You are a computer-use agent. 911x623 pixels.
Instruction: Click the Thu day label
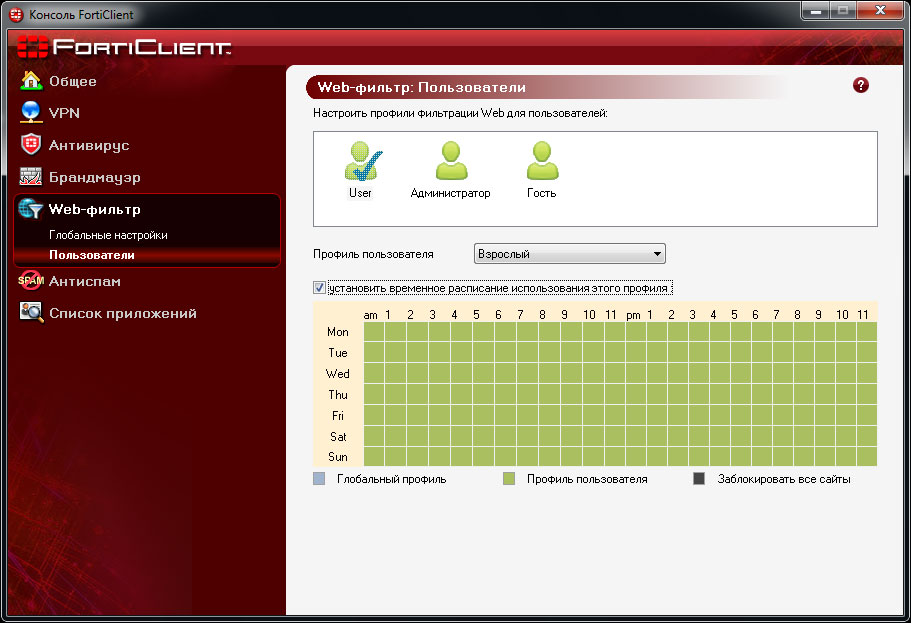tap(338, 395)
